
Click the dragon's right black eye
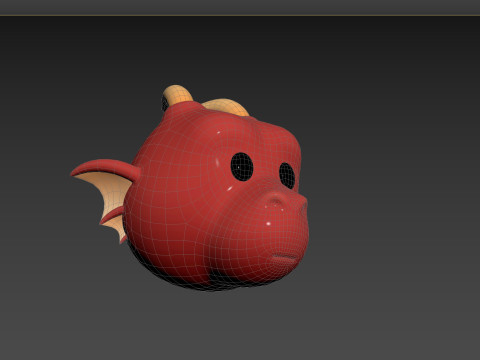coord(287,176)
